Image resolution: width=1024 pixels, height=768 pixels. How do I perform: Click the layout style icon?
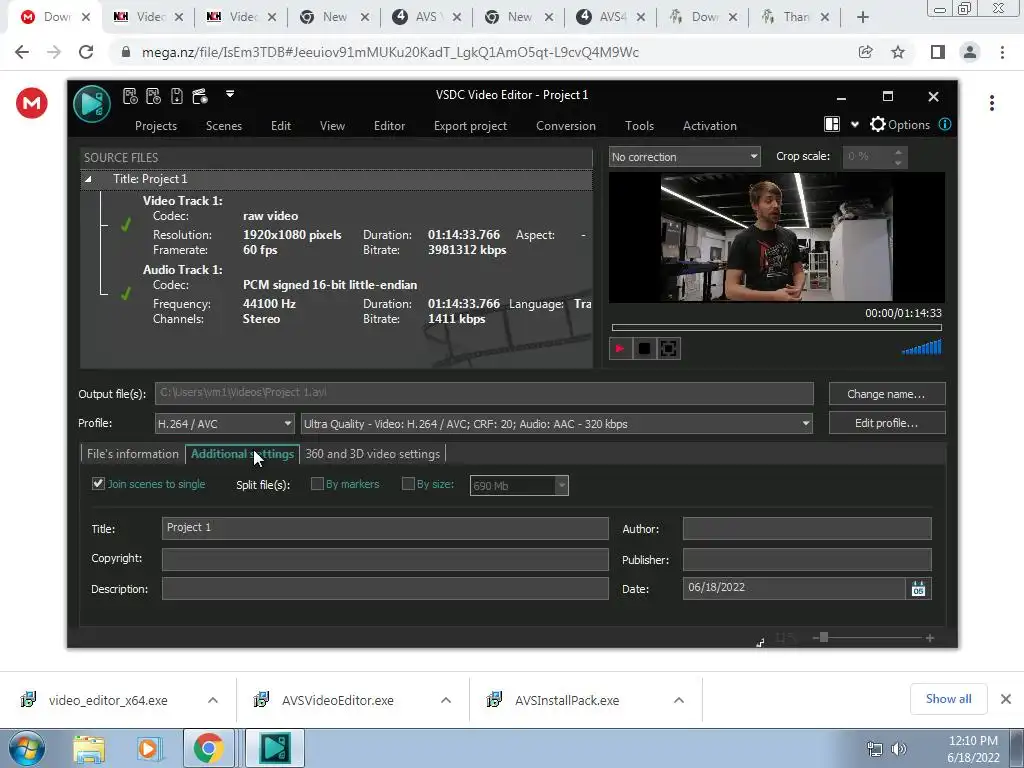(x=832, y=125)
